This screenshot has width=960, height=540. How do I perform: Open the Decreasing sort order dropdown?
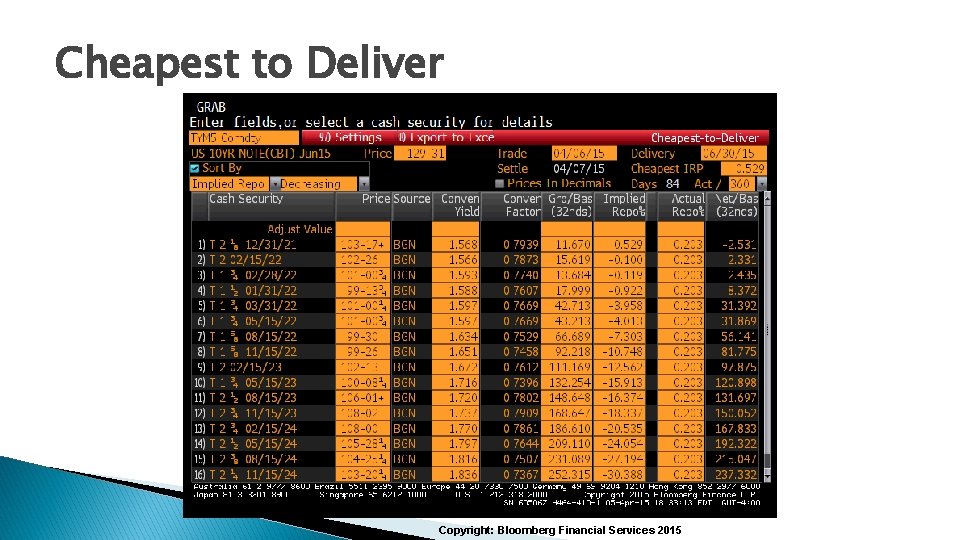point(364,184)
